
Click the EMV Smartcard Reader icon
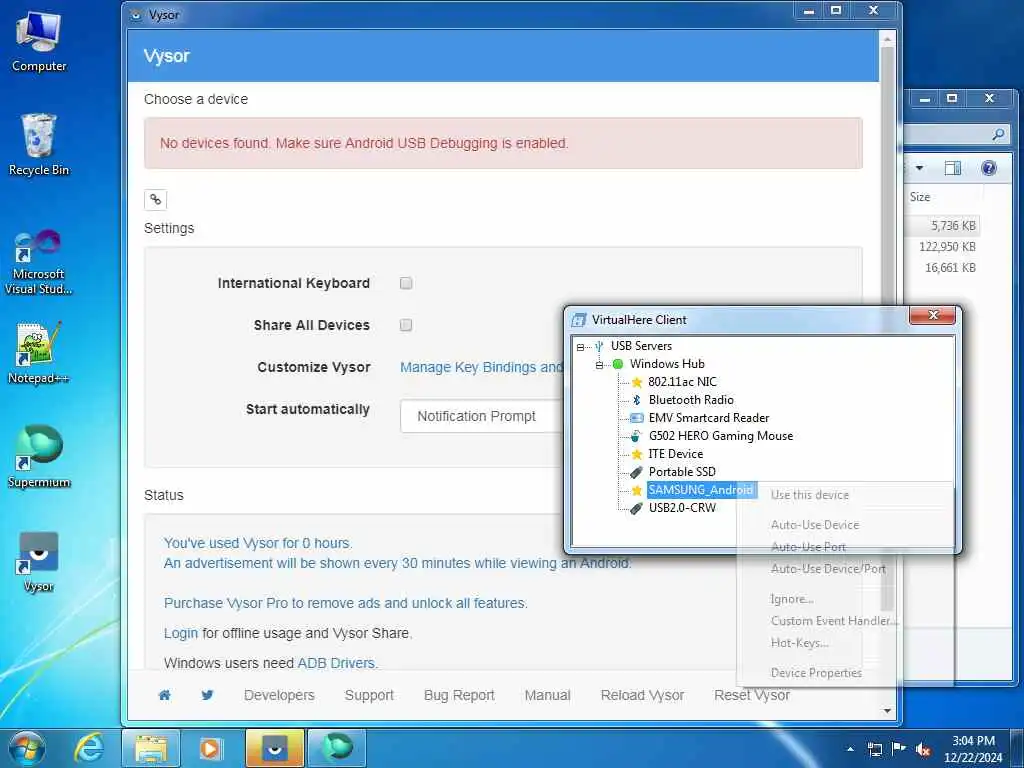click(x=636, y=418)
